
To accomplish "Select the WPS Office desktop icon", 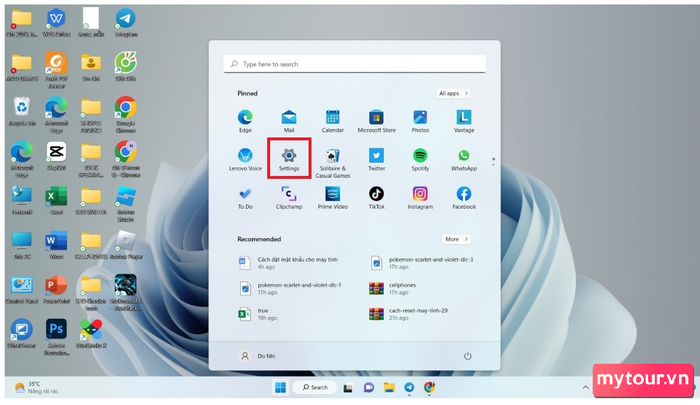I will 56,23.
